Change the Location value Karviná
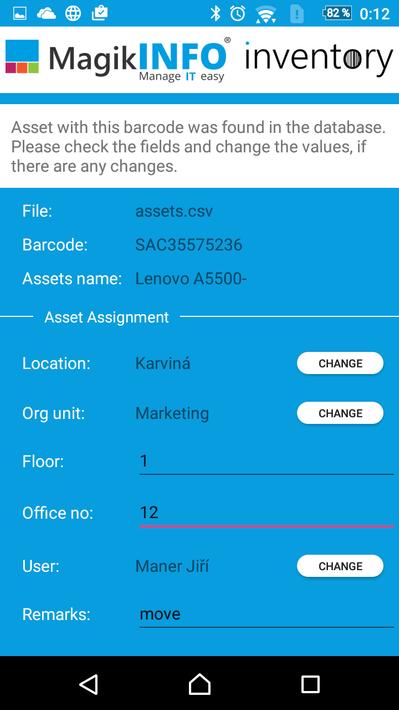 click(340, 363)
